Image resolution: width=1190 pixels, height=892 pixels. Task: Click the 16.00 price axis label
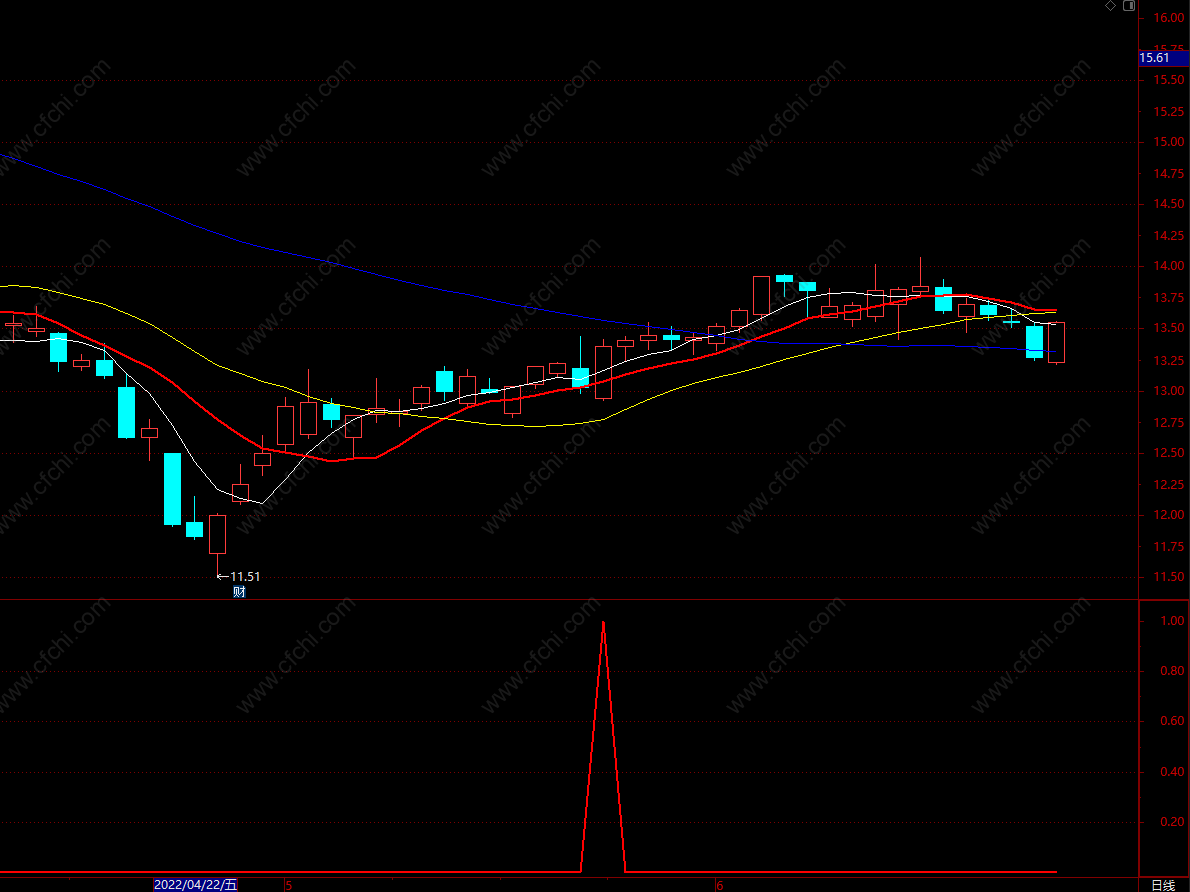pyautogui.click(x=1168, y=17)
